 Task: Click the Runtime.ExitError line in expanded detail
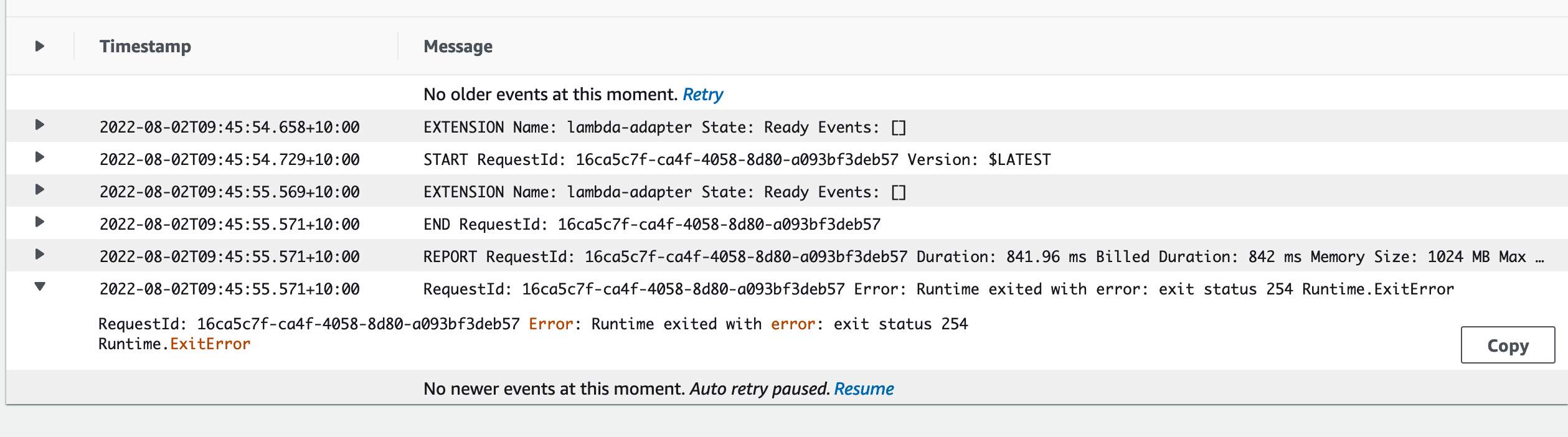tap(174, 344)
